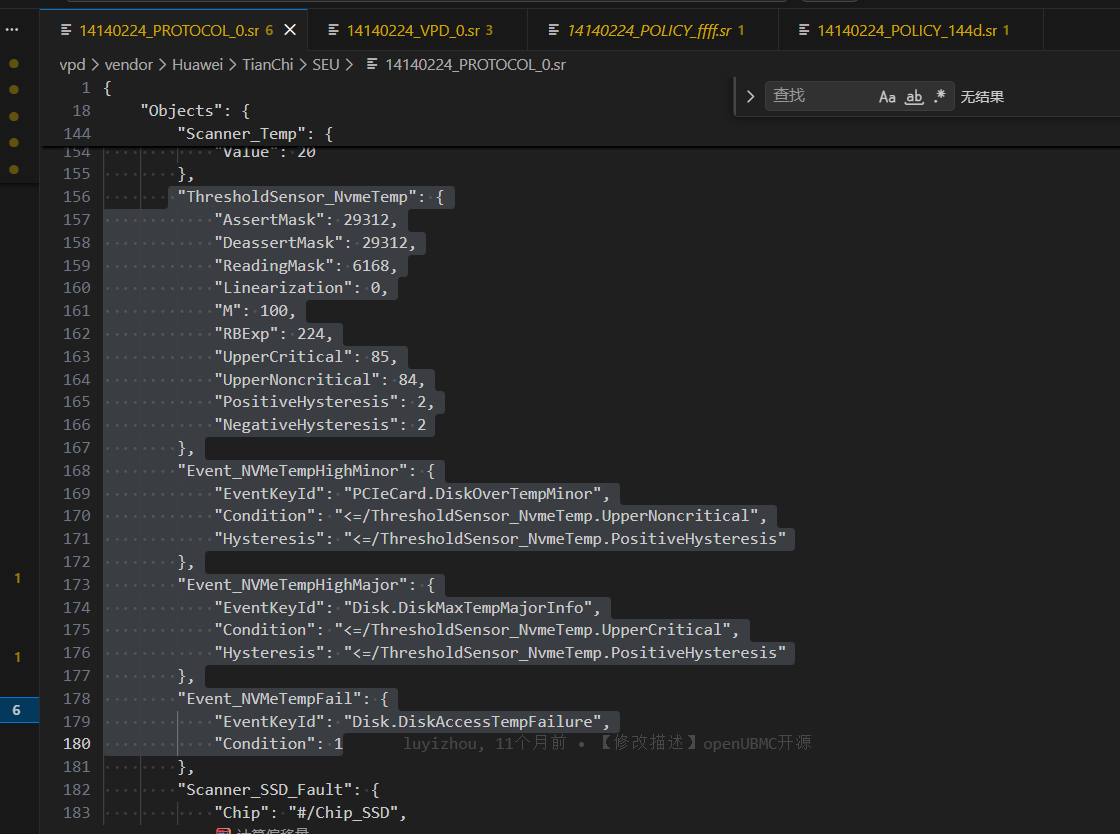Screen dimensions: 1120x834
Task: Open the vendor breadcrumb folder
Action: (x=129, y=64)
